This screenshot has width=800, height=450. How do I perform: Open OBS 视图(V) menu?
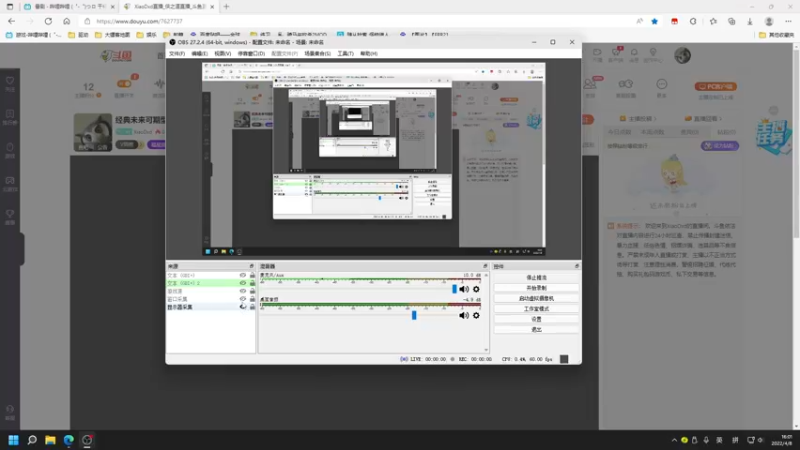point(222,54)
